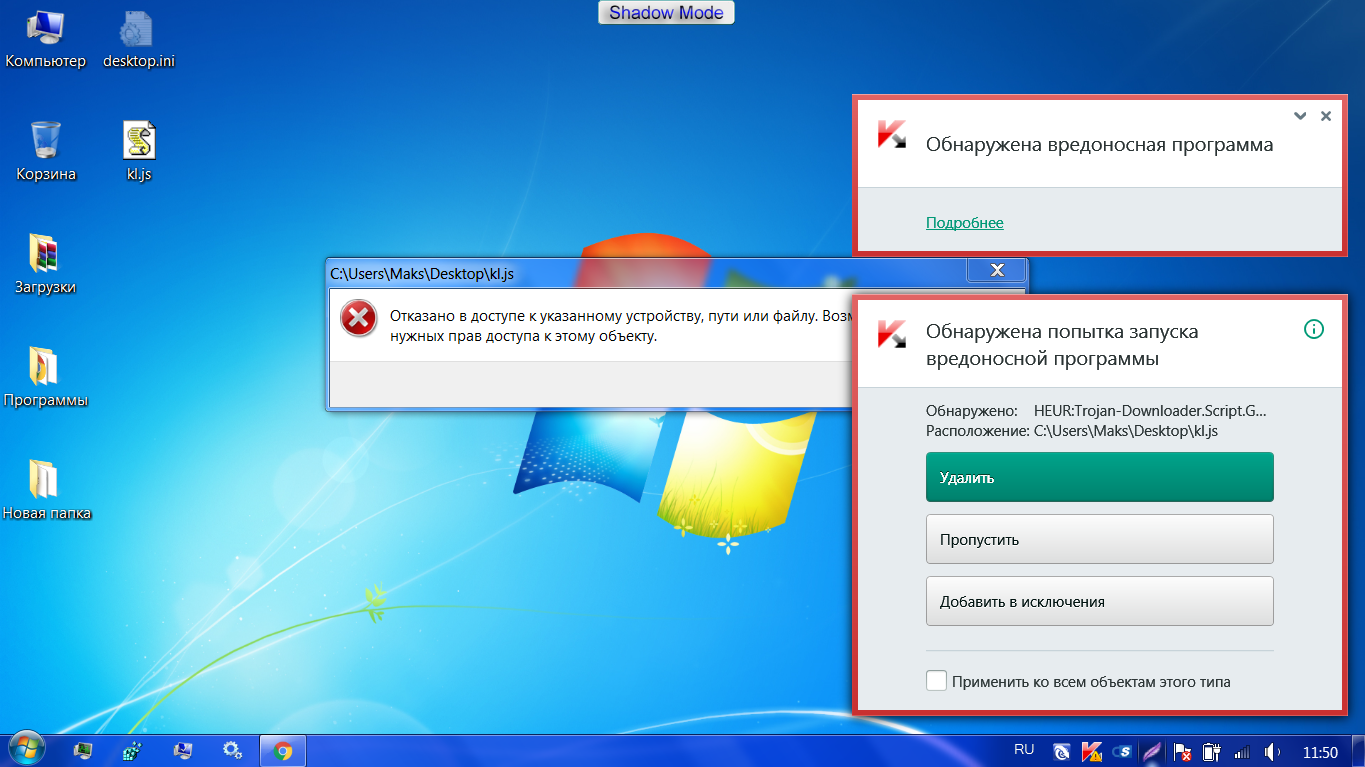Click the Пропустить button

point(1099,540)
